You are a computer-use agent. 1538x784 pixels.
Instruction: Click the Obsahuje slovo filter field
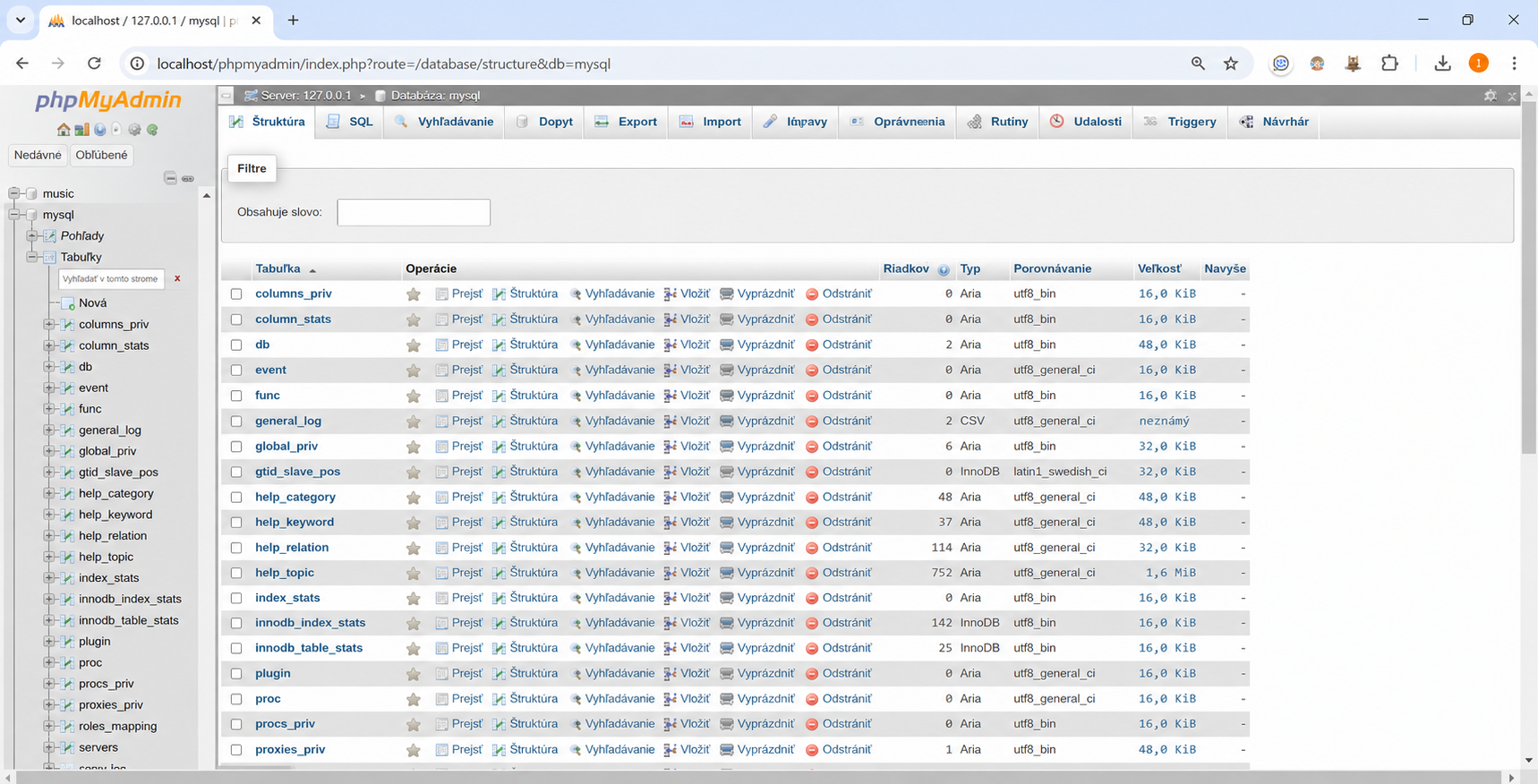pos(414,212)
